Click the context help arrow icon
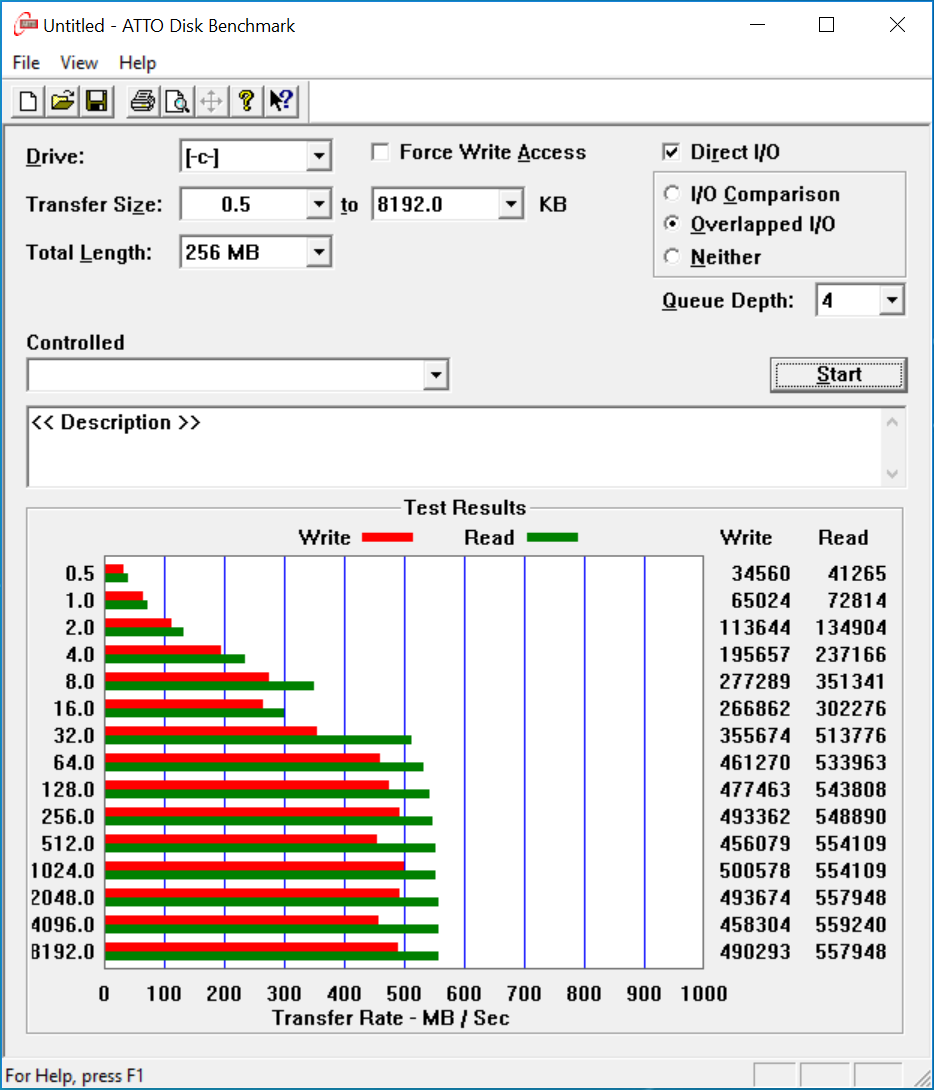The width and height of the screenshot is (934, 1090). click(281, 101)
